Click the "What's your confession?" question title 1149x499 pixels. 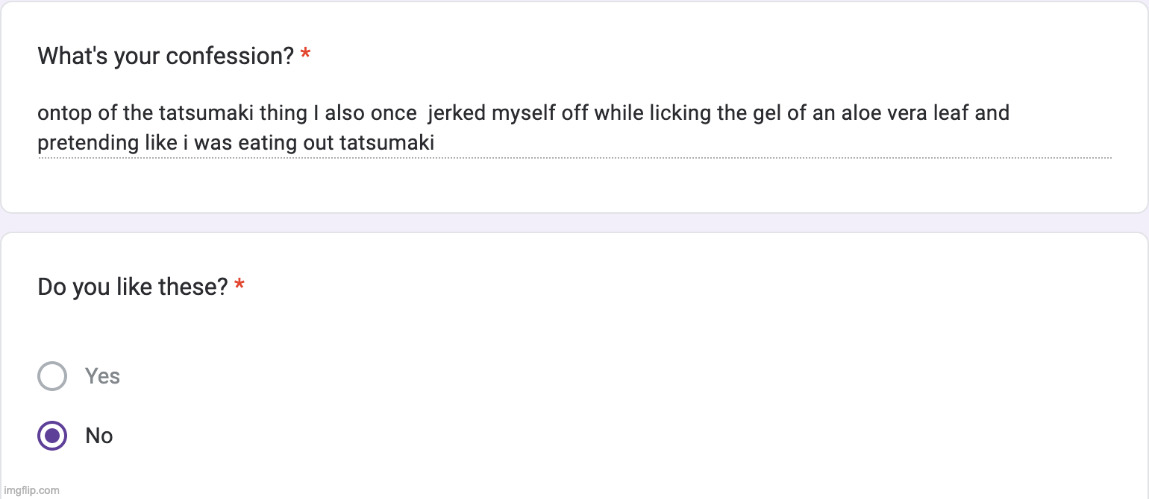tap(165, 56)
